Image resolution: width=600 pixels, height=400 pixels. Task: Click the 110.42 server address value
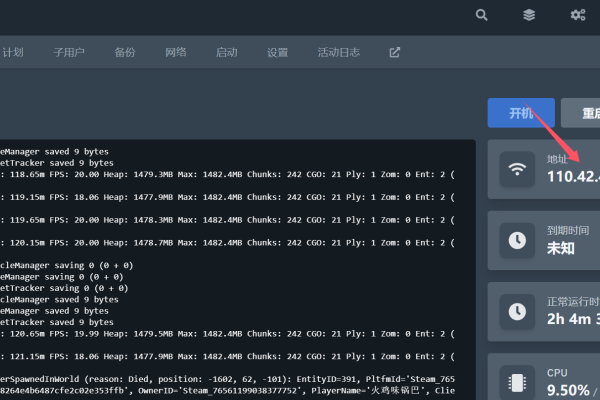coord(572,177)
